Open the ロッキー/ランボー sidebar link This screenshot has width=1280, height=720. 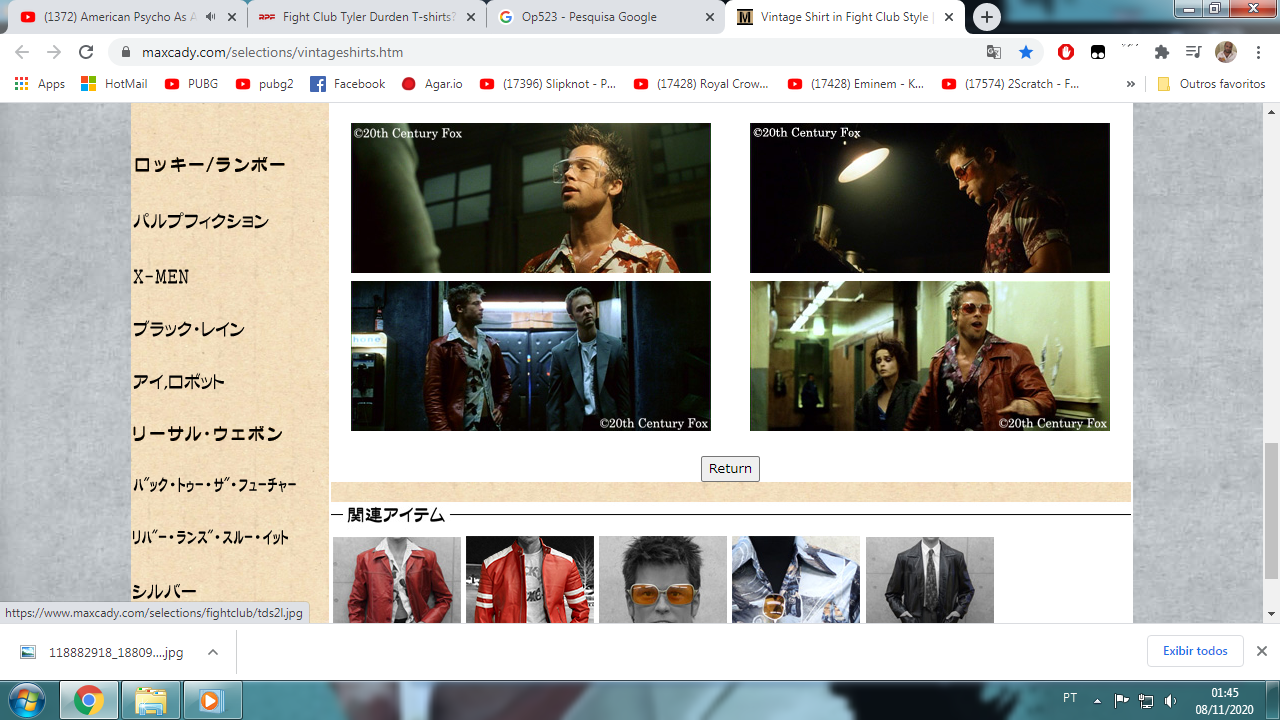(209, 165)
